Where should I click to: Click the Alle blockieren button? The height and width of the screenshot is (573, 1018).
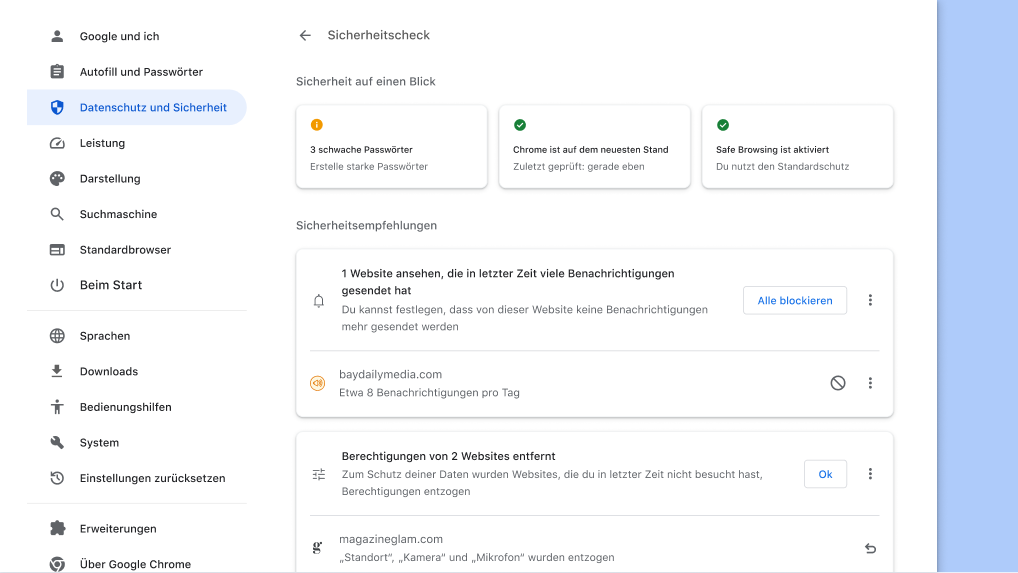click(x=795, y=300)
